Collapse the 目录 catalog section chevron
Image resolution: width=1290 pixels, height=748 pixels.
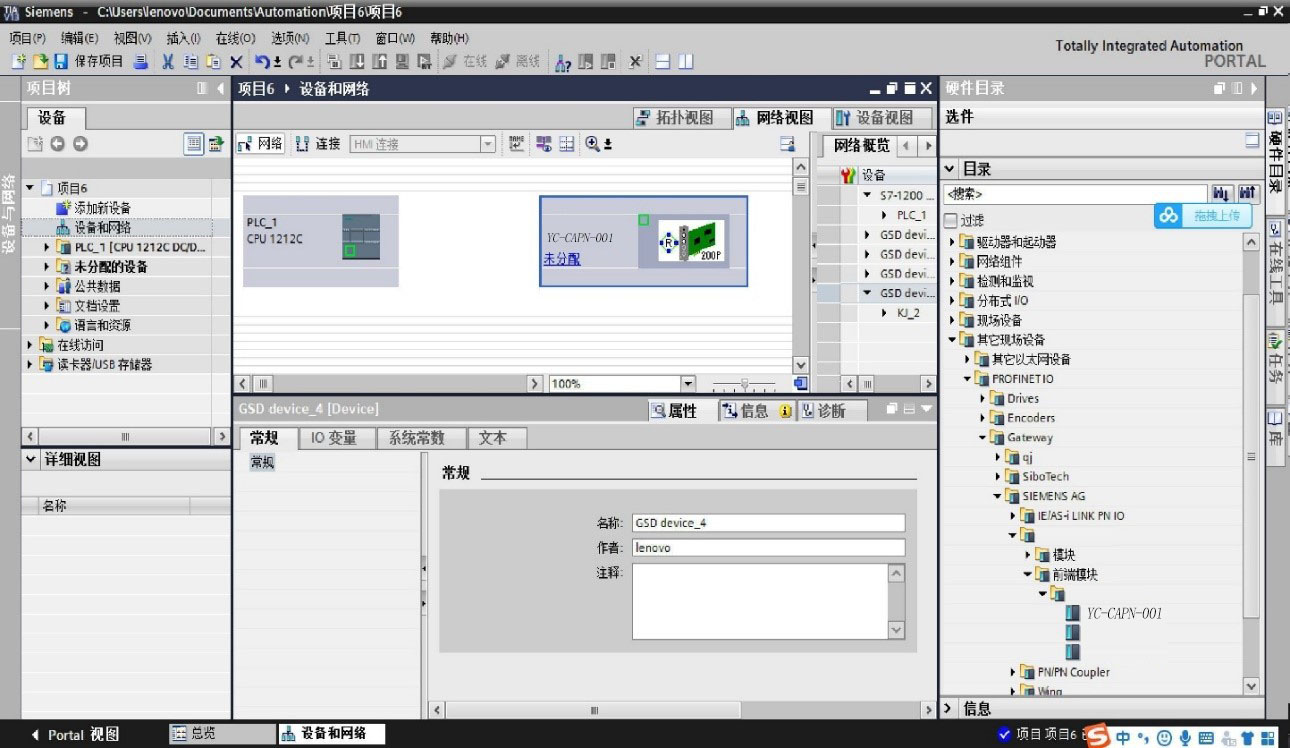tap(949, 169)
